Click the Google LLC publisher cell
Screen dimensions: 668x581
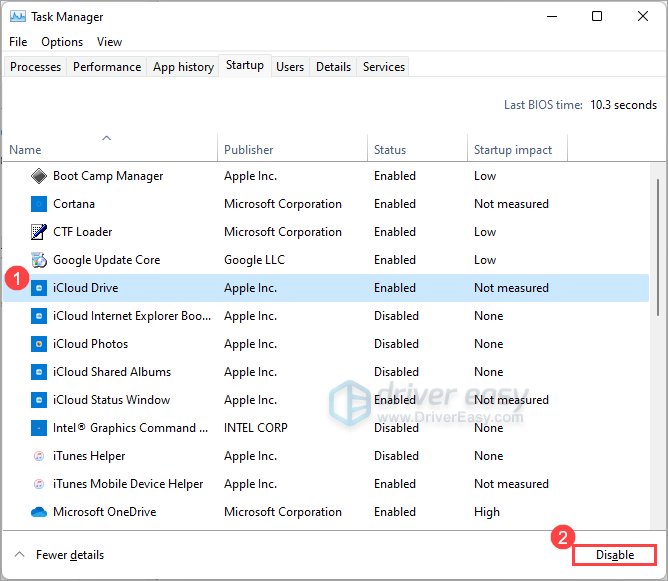pos(255,260)
